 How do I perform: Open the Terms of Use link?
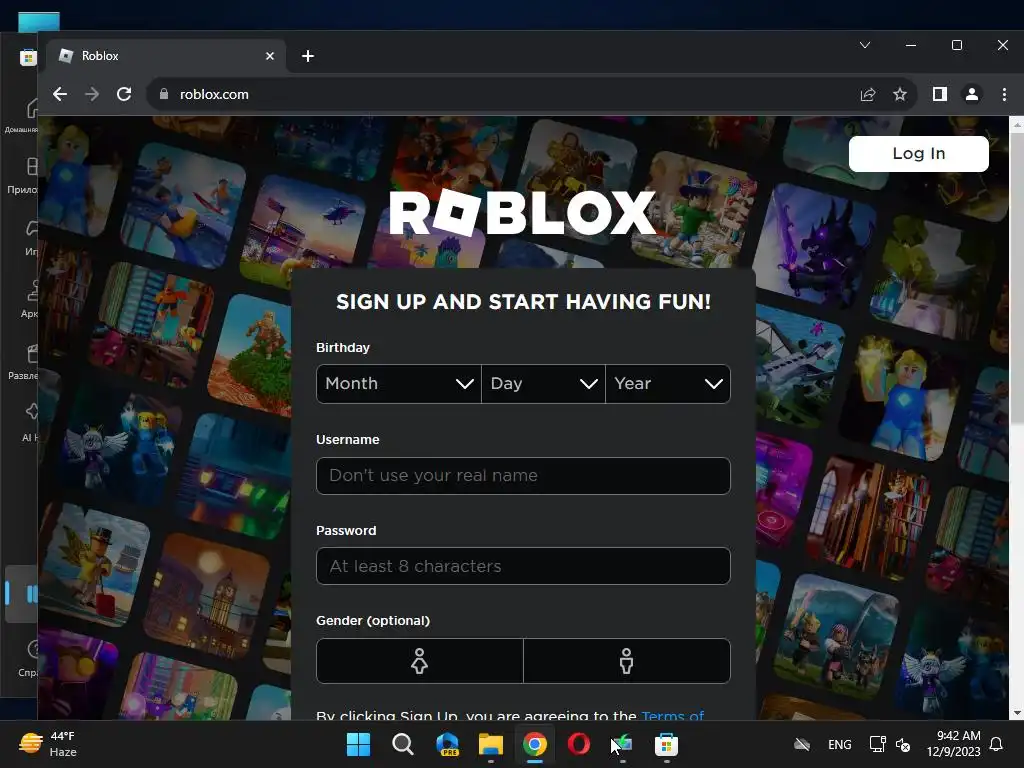click(x=673, y=715)
